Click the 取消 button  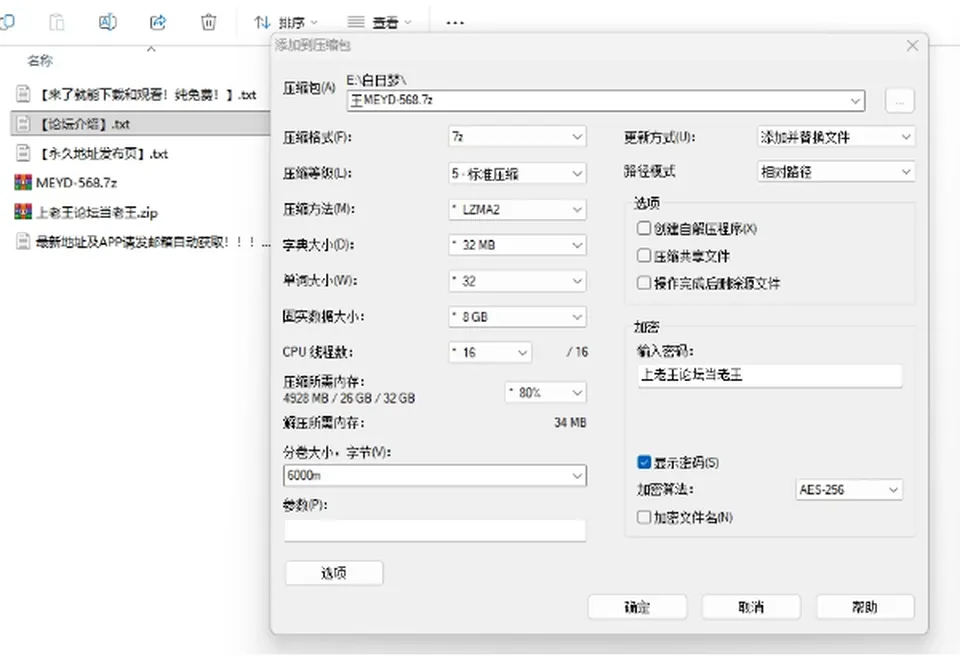(751, 607)
